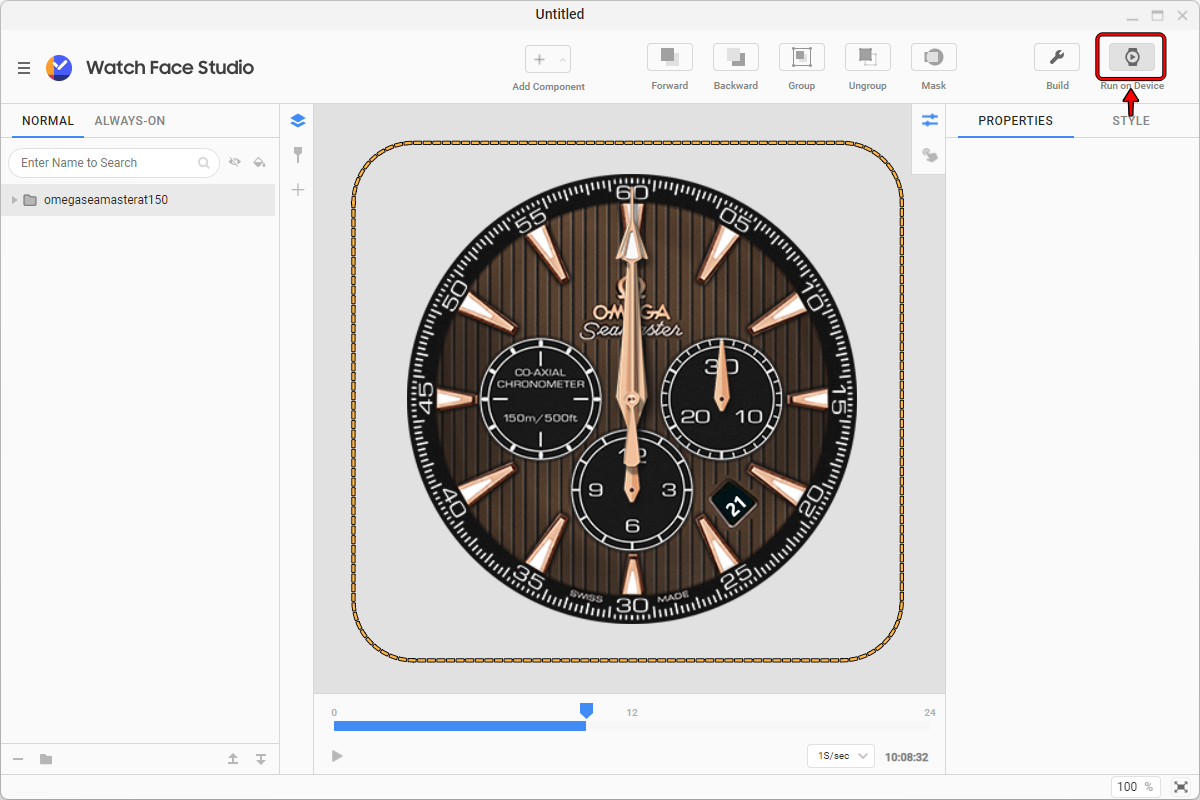Image resolution: width=1200 pixels, height=800 pixels.
Task: Run the watch face on device
Action: pyautogui.click(x=1132, y=57)
